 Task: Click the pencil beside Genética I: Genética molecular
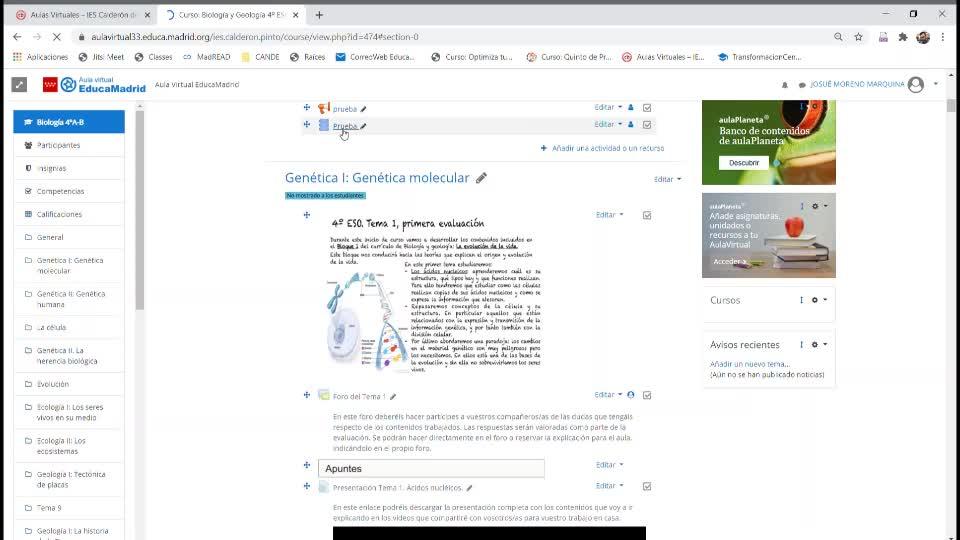click(x=481, y=178)
